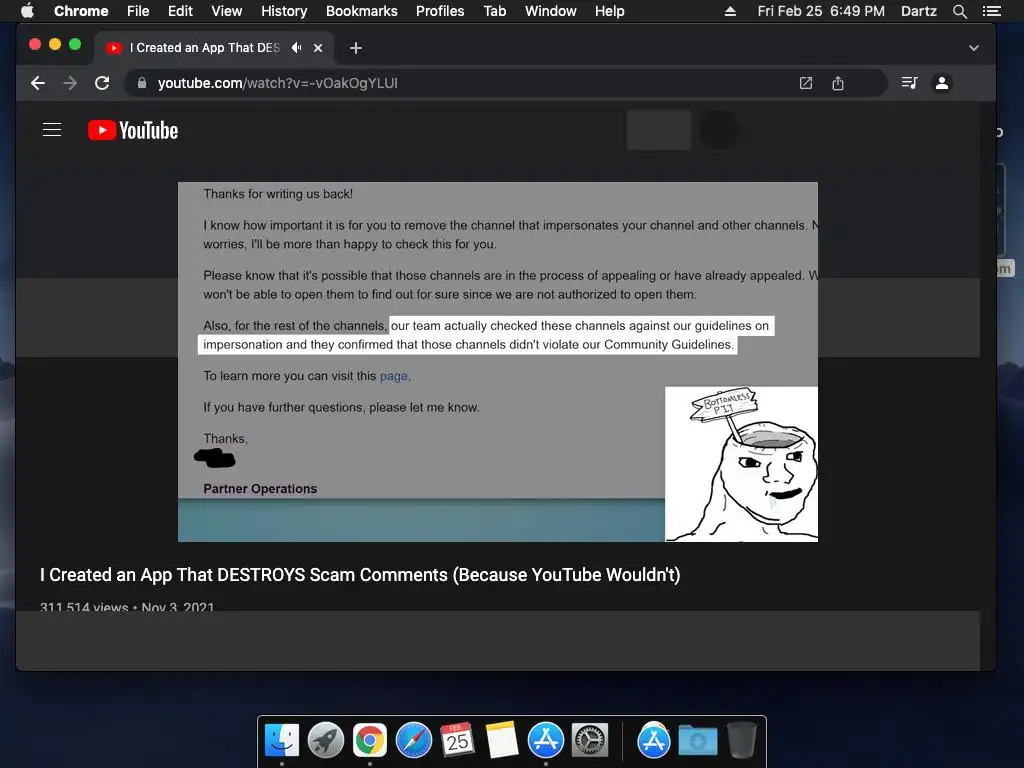Open page in app icon in address bar

pyautogui.click(x=806, y=83)
